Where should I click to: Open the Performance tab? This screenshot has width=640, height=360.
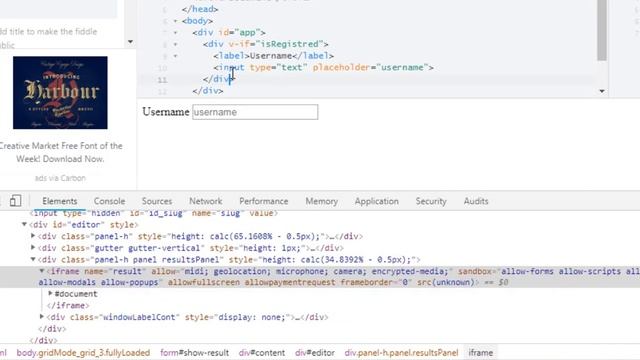pos(264,201)
